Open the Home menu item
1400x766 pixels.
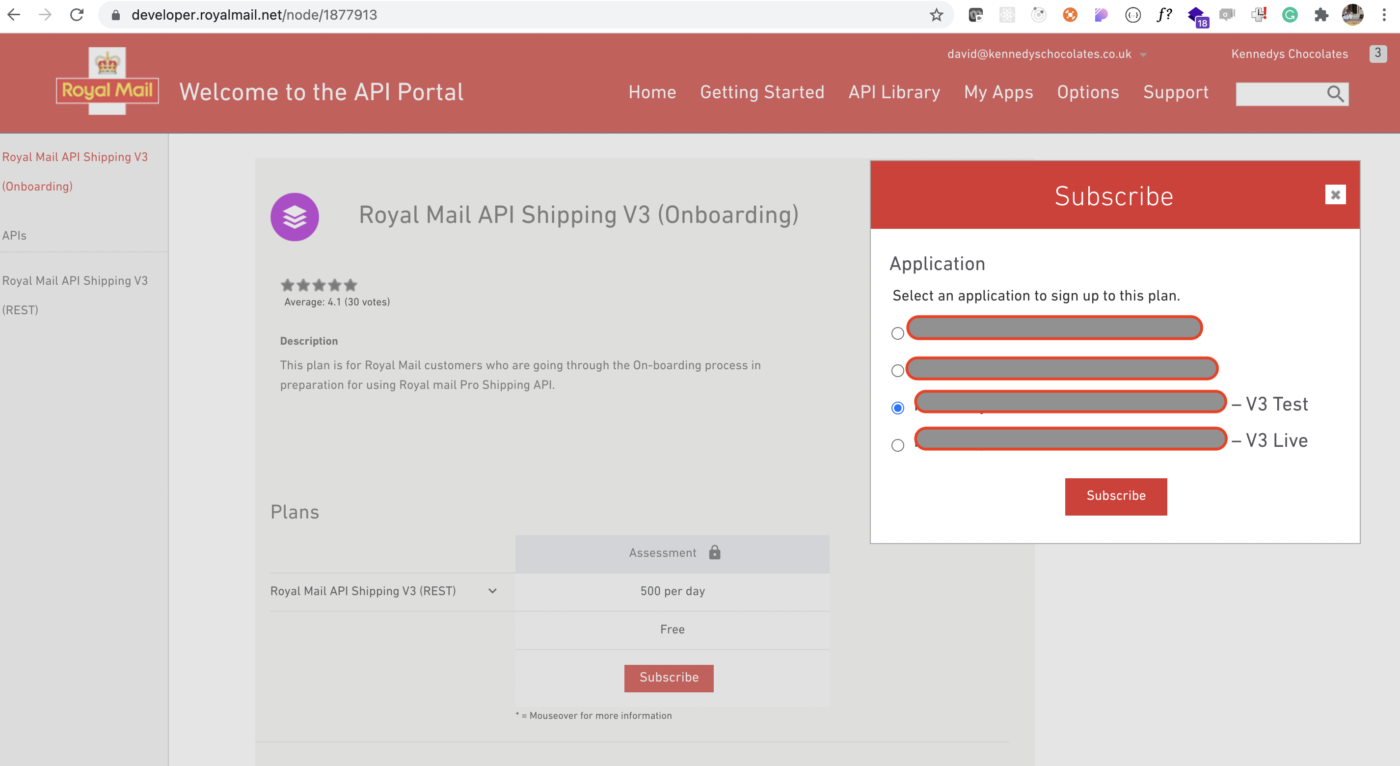(652, 92)
